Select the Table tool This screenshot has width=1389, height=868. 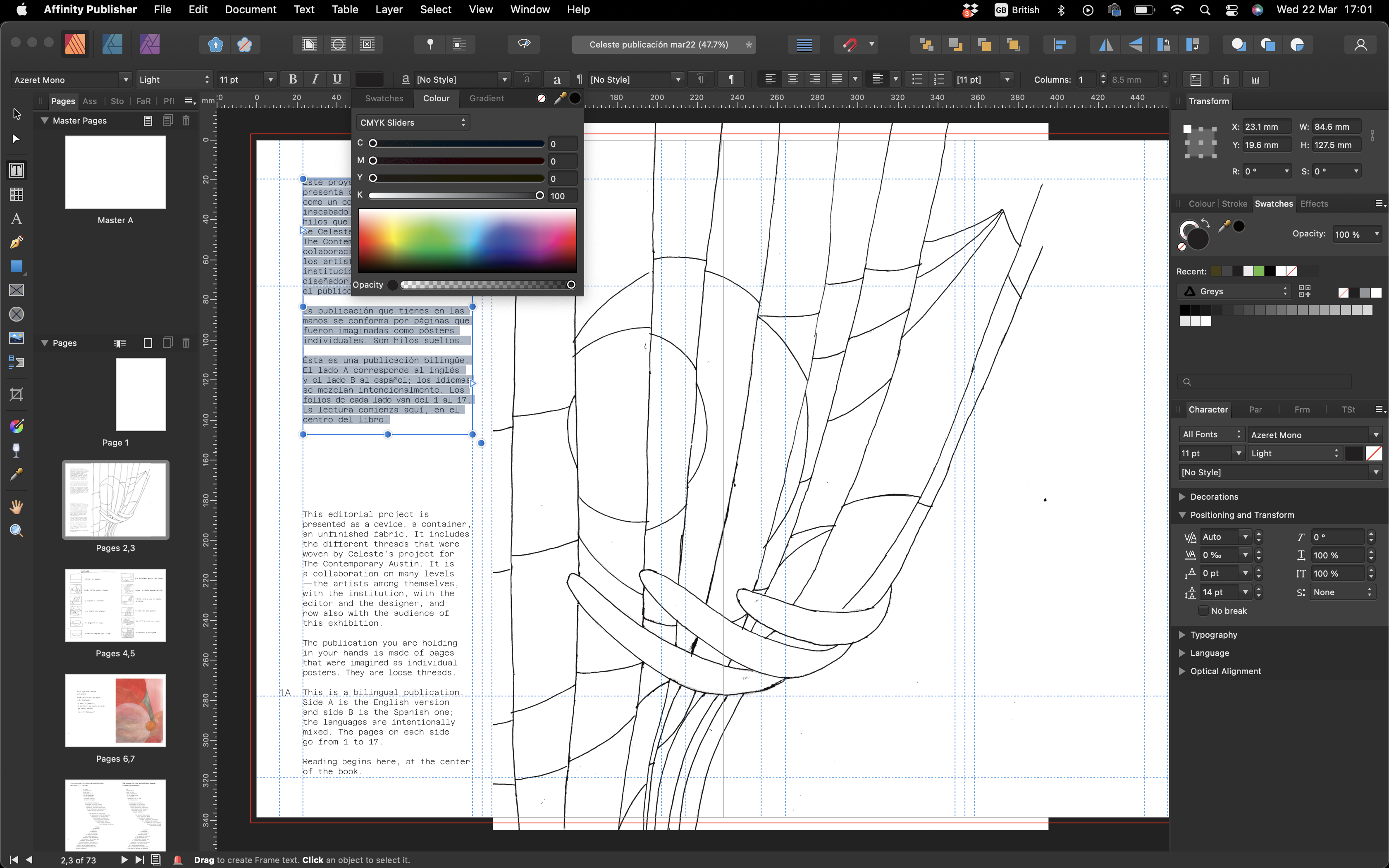tap(17, 195)
